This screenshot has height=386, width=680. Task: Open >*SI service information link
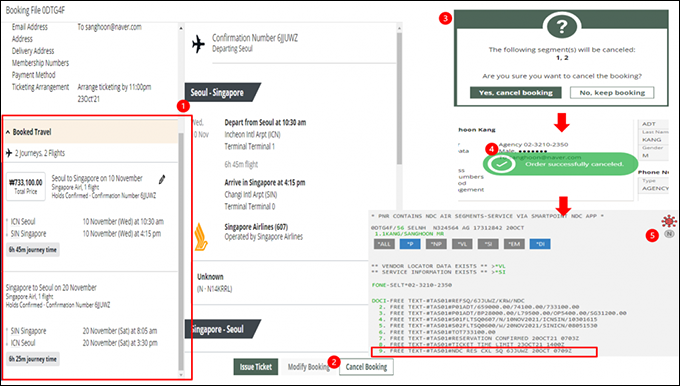coord(498,272)
